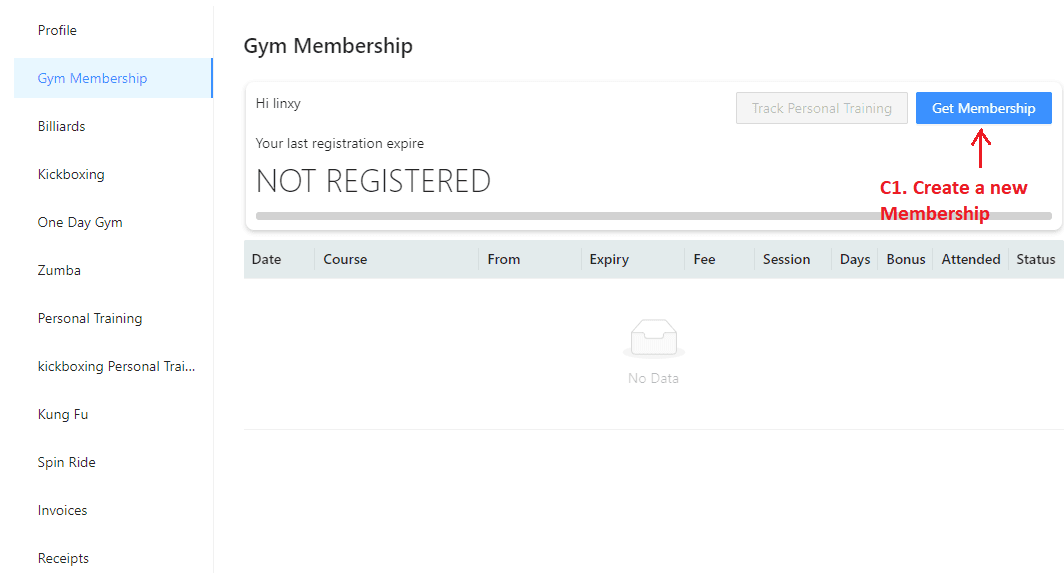The image size is (1064, 573).
Task: Click the Get Membership button
Action: [983, 108]
